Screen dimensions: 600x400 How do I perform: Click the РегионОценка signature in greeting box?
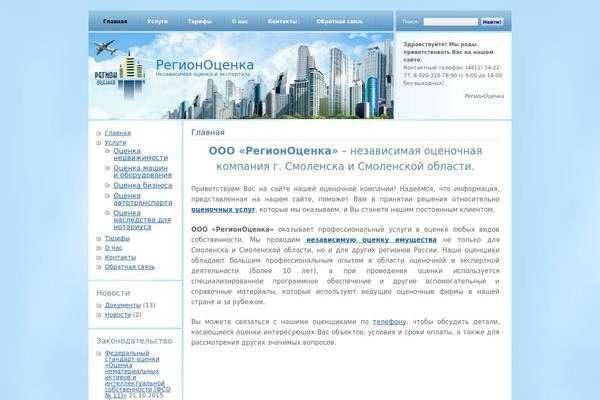coord(484,96)
